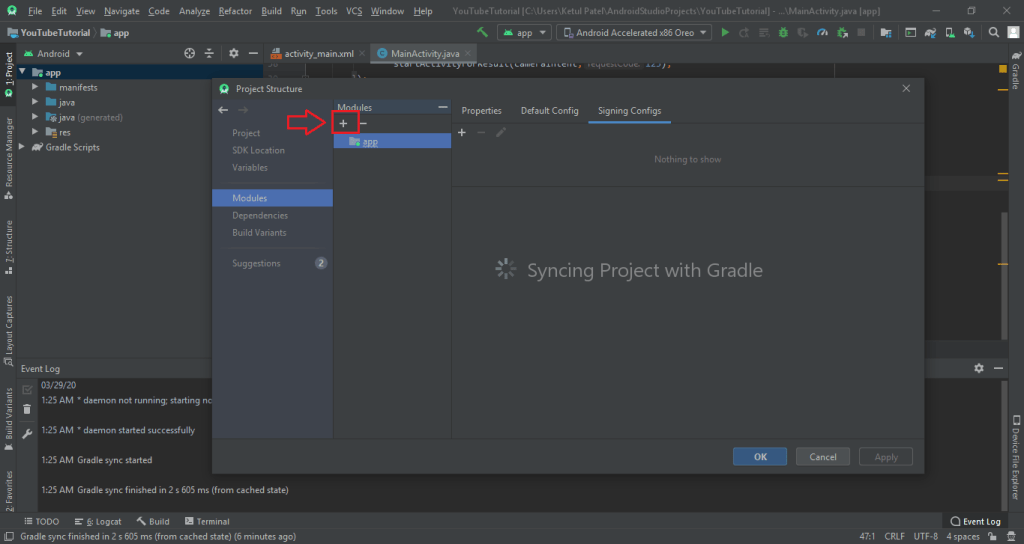Image resolution: width=1024 pixels, height=544 pixels.
Task: Toggle the Build Variants side panel
Action: [8, 415]
